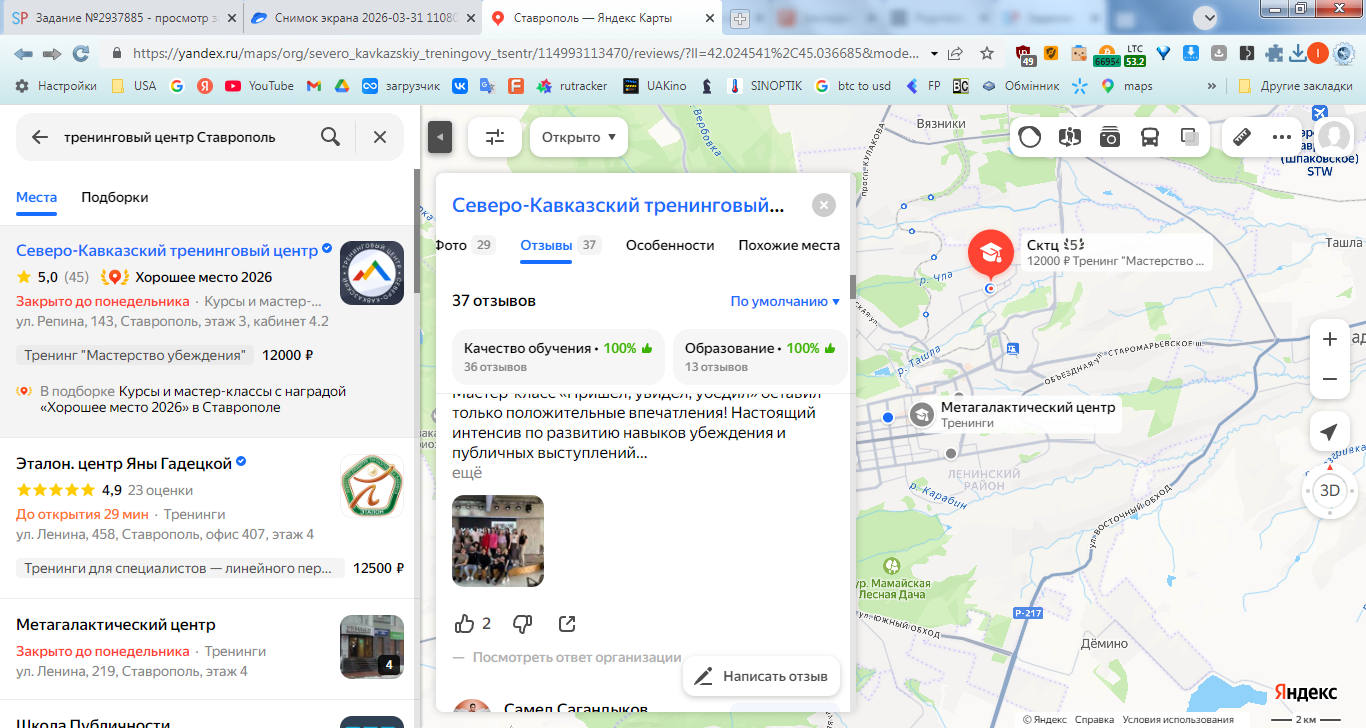The height and width of the screenshot is (728, 1366).
Task: Open the Метагалактический центр listing
Action: (x=116, y=625)
